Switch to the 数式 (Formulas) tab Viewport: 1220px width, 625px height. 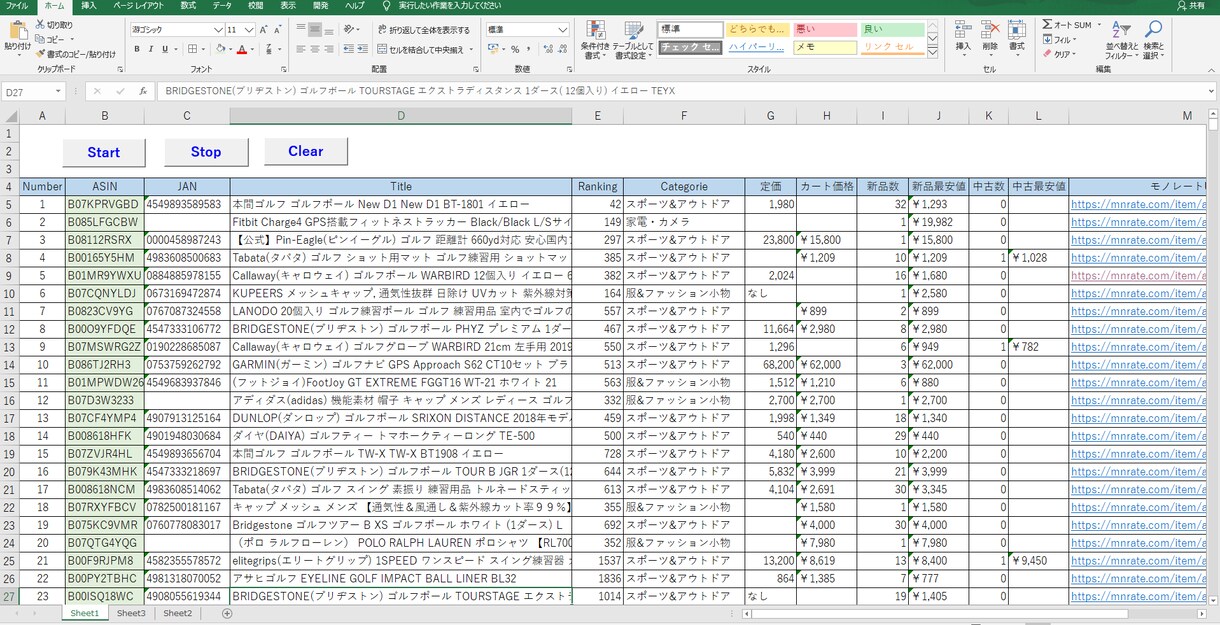tap(188, 6)
